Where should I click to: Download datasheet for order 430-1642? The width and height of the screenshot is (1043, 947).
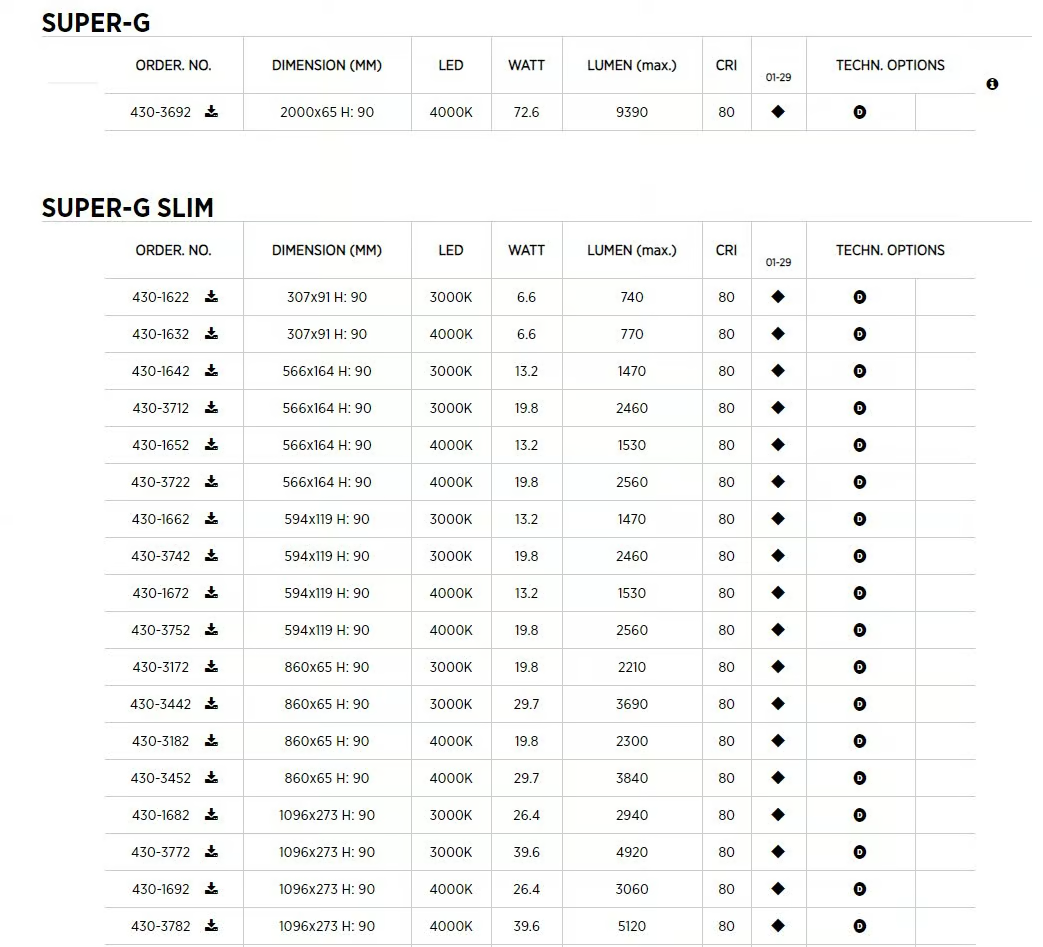212,370
